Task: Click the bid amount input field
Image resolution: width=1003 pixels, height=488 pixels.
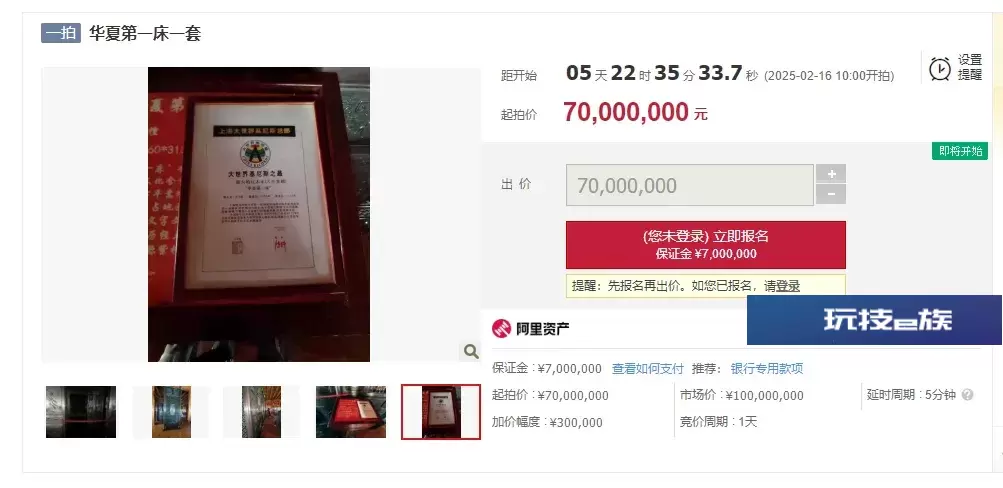Action: [x=690, y=185]
